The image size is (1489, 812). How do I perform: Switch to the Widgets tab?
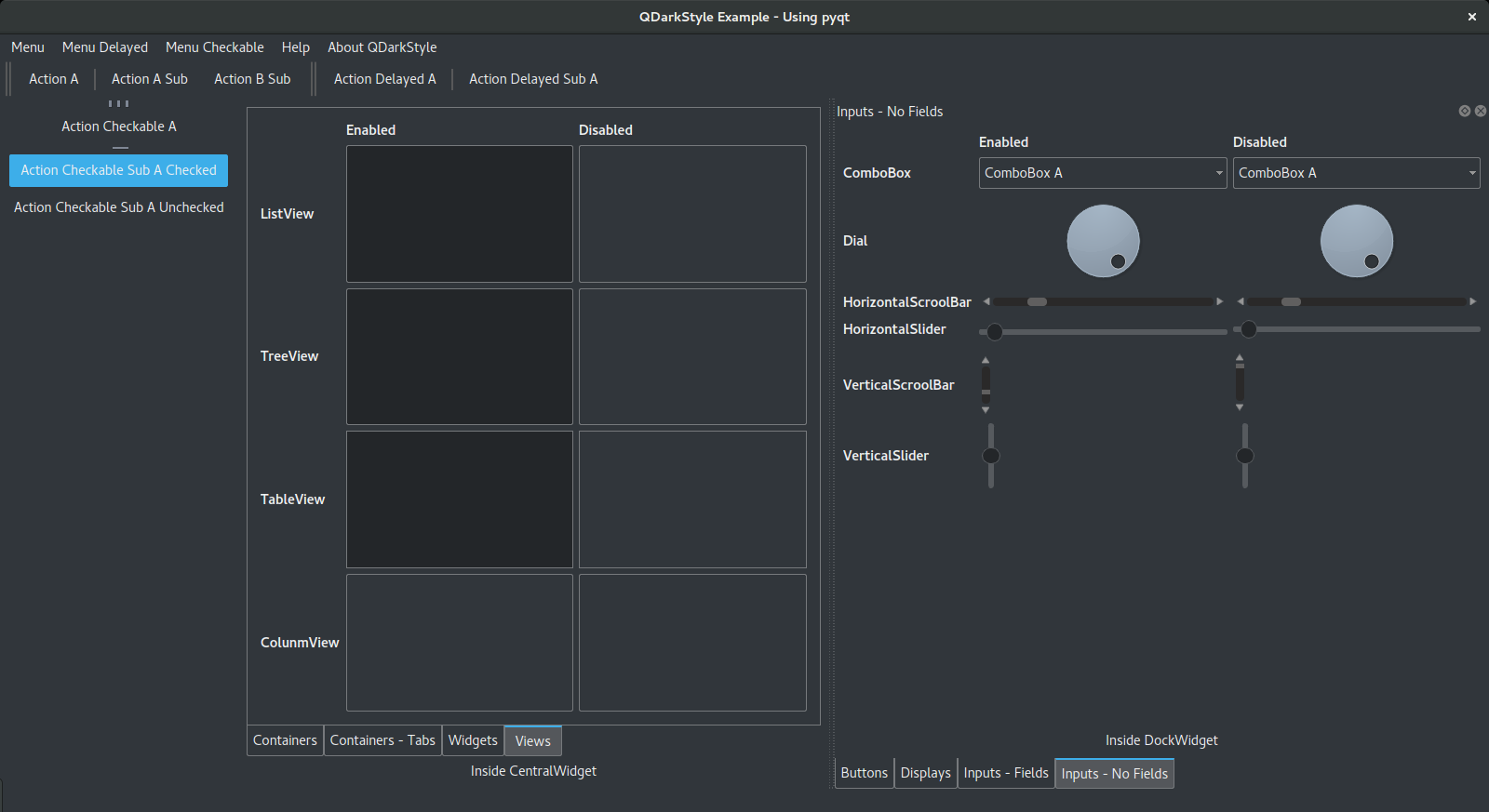pos(473,740)
